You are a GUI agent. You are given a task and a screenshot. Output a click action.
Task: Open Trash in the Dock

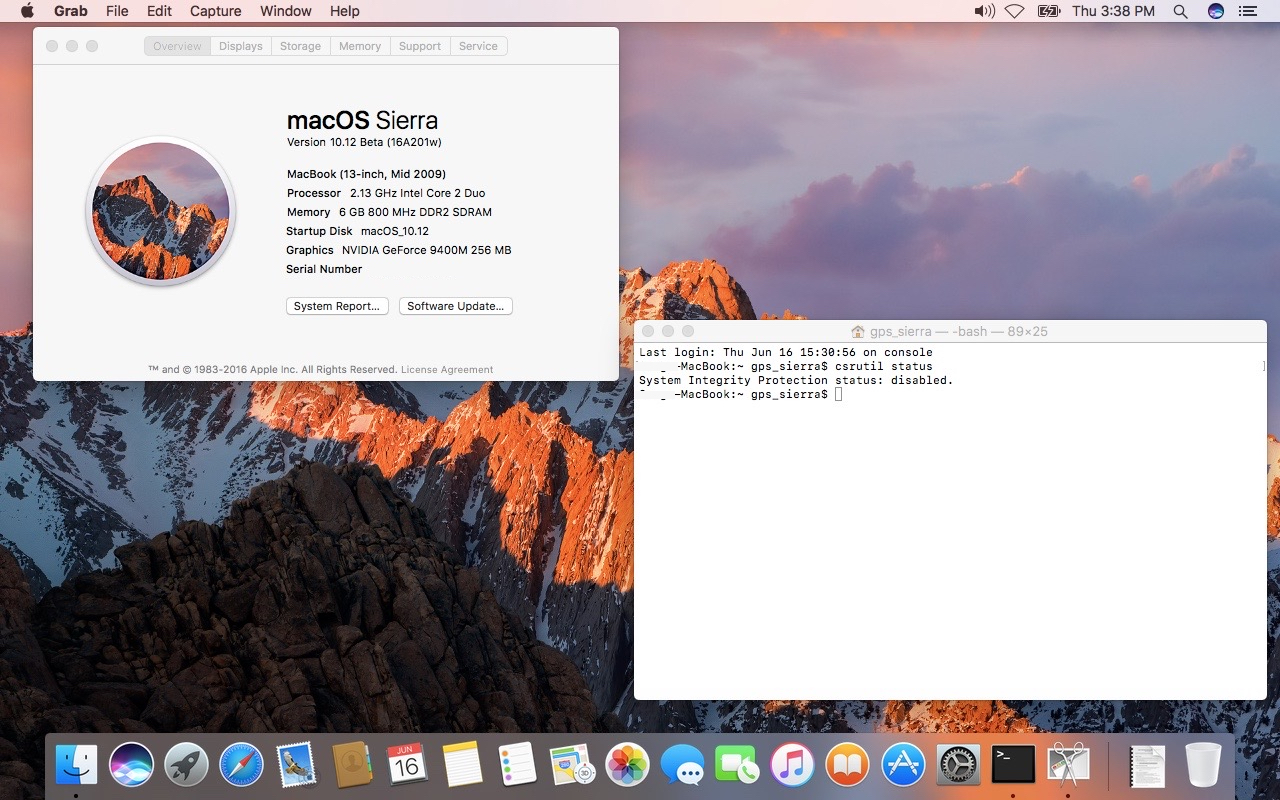(1203, 765)
